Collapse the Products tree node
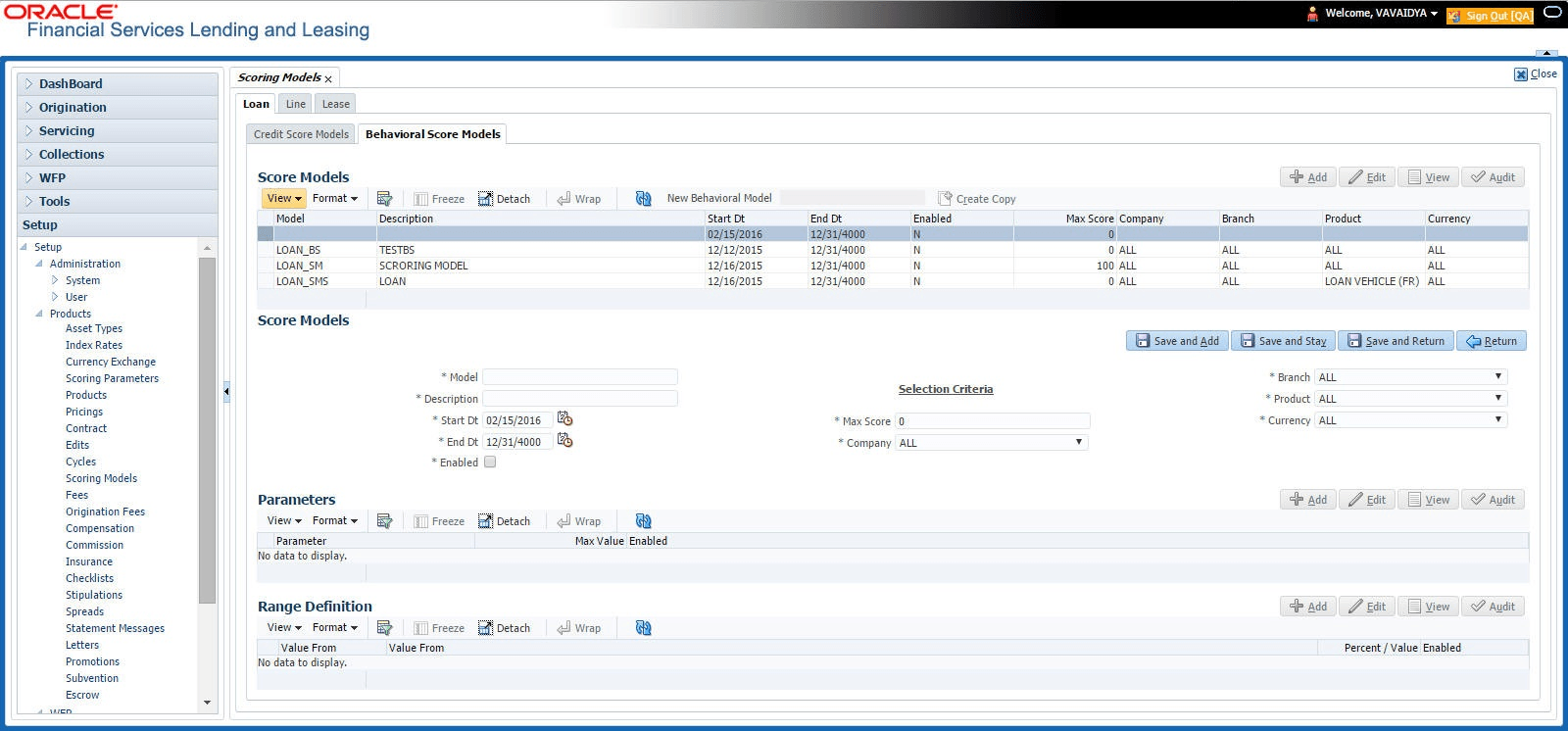Viewport: 1568px width, 731px height. coord(39,314)
